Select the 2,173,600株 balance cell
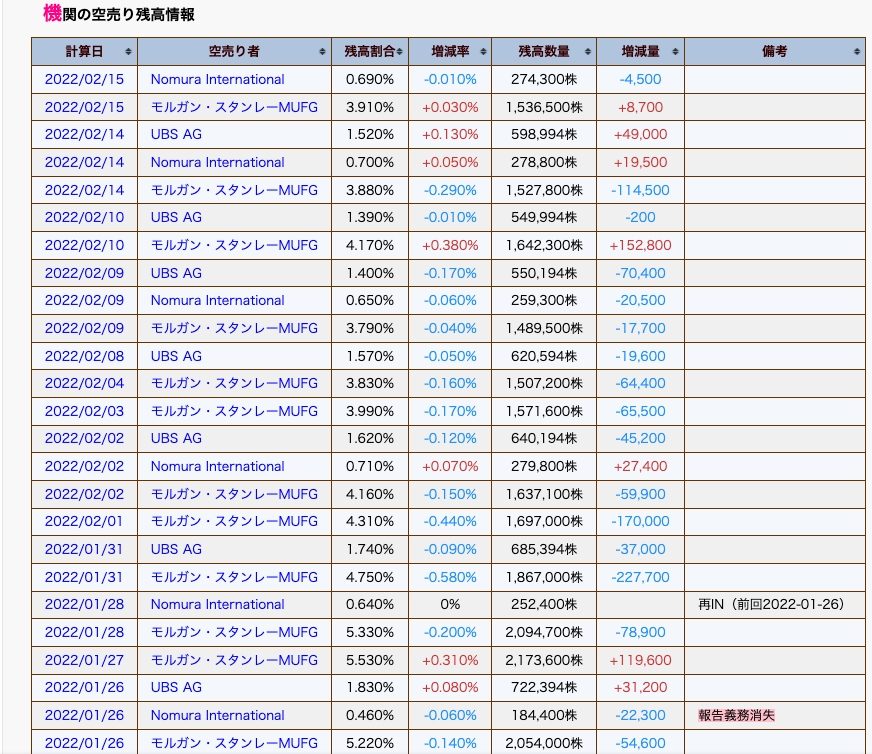Image resolution: width=872 pixels, height=754 pixels. click(x=544, y=660)
